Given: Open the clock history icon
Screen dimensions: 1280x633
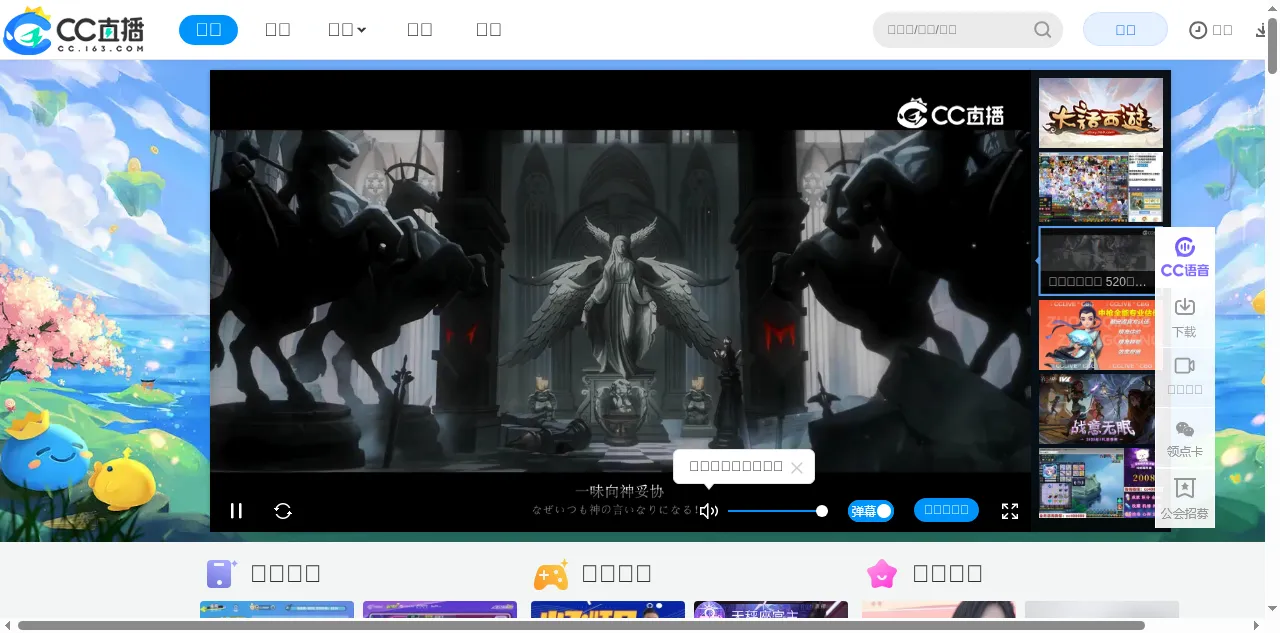Looking at the screenshot, I should pos(1198,30).
